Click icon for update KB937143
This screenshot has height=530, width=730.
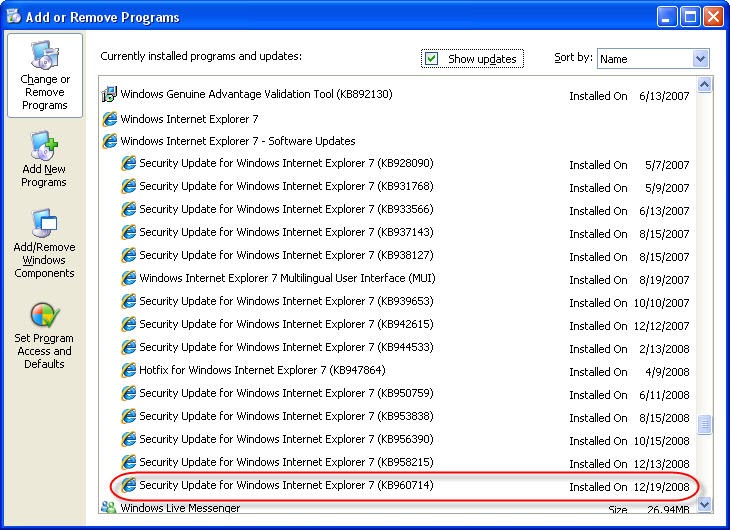(x=128, y=232)
